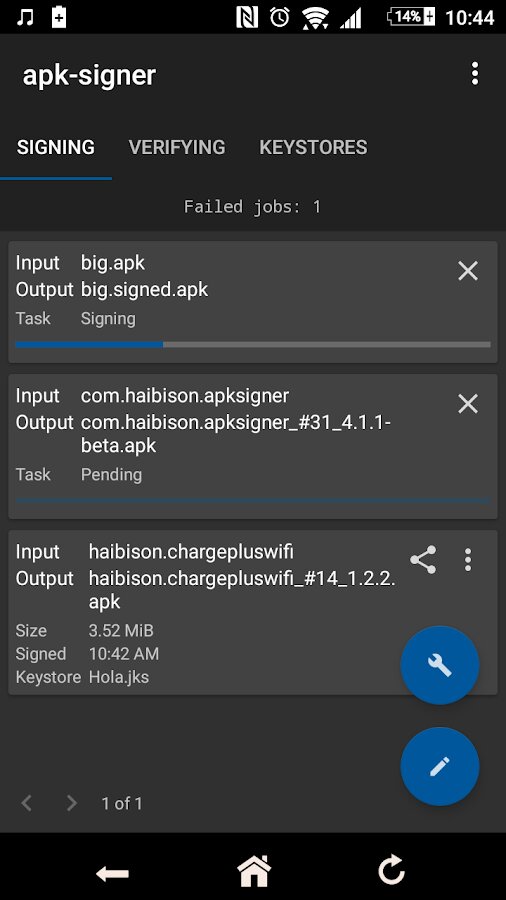
Task: Click the big.apk signing progress bar
Action: click(x=253, y=344)
